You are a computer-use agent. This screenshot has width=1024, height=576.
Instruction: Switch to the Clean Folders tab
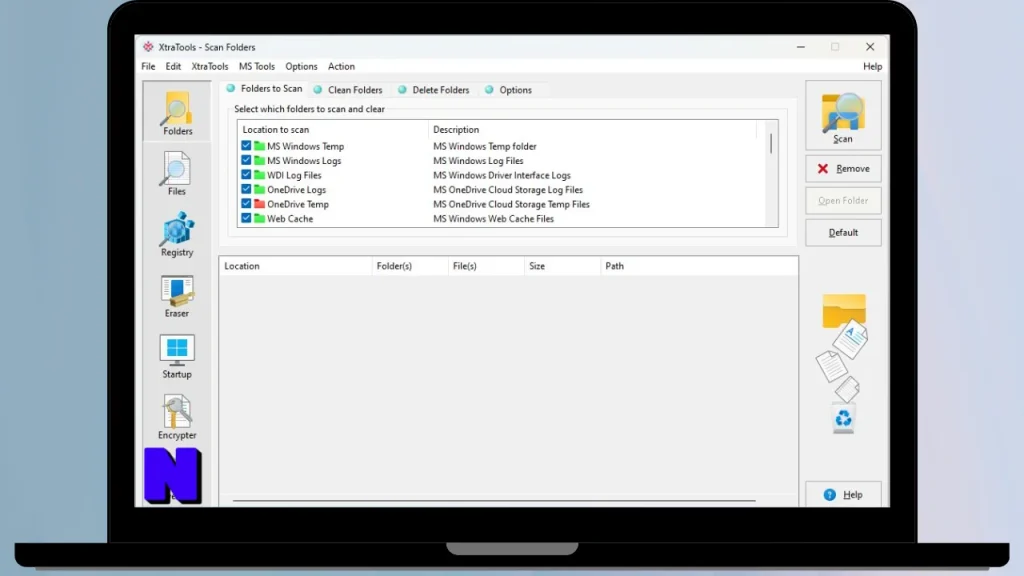(x=348, y=90)
